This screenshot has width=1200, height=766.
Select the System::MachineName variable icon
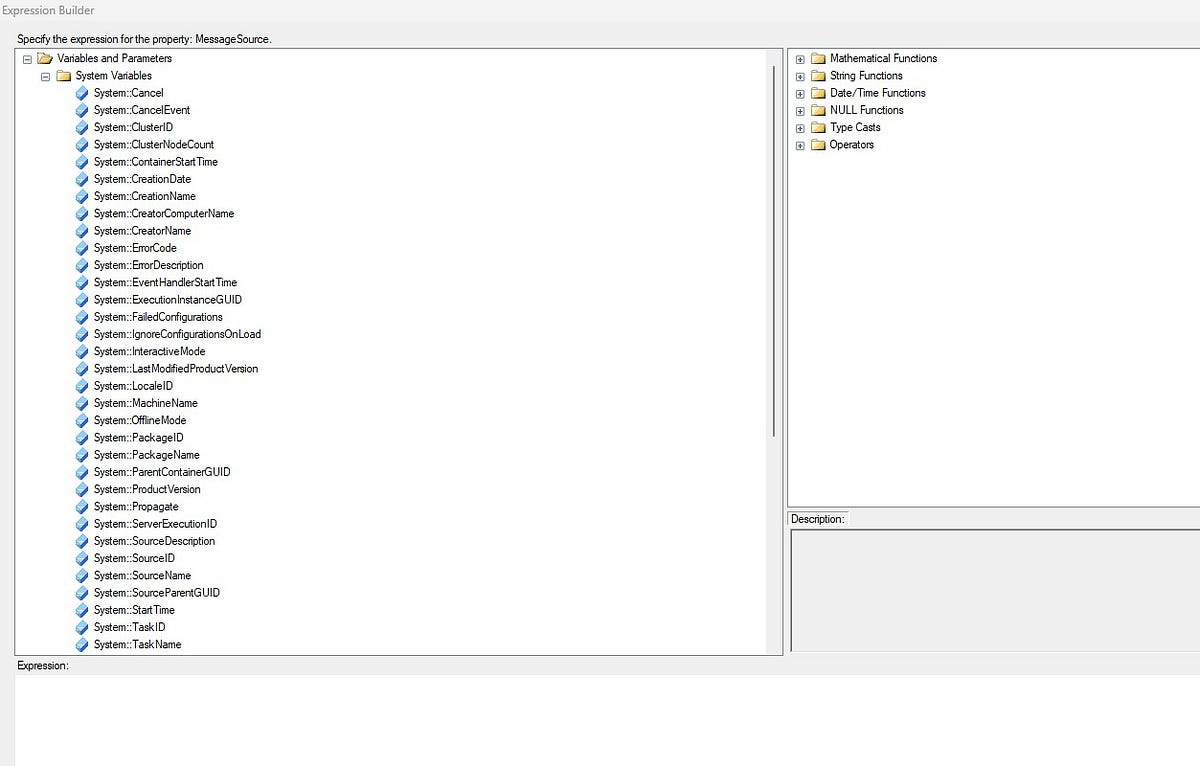pyautogui.click(x=82, y=403)
